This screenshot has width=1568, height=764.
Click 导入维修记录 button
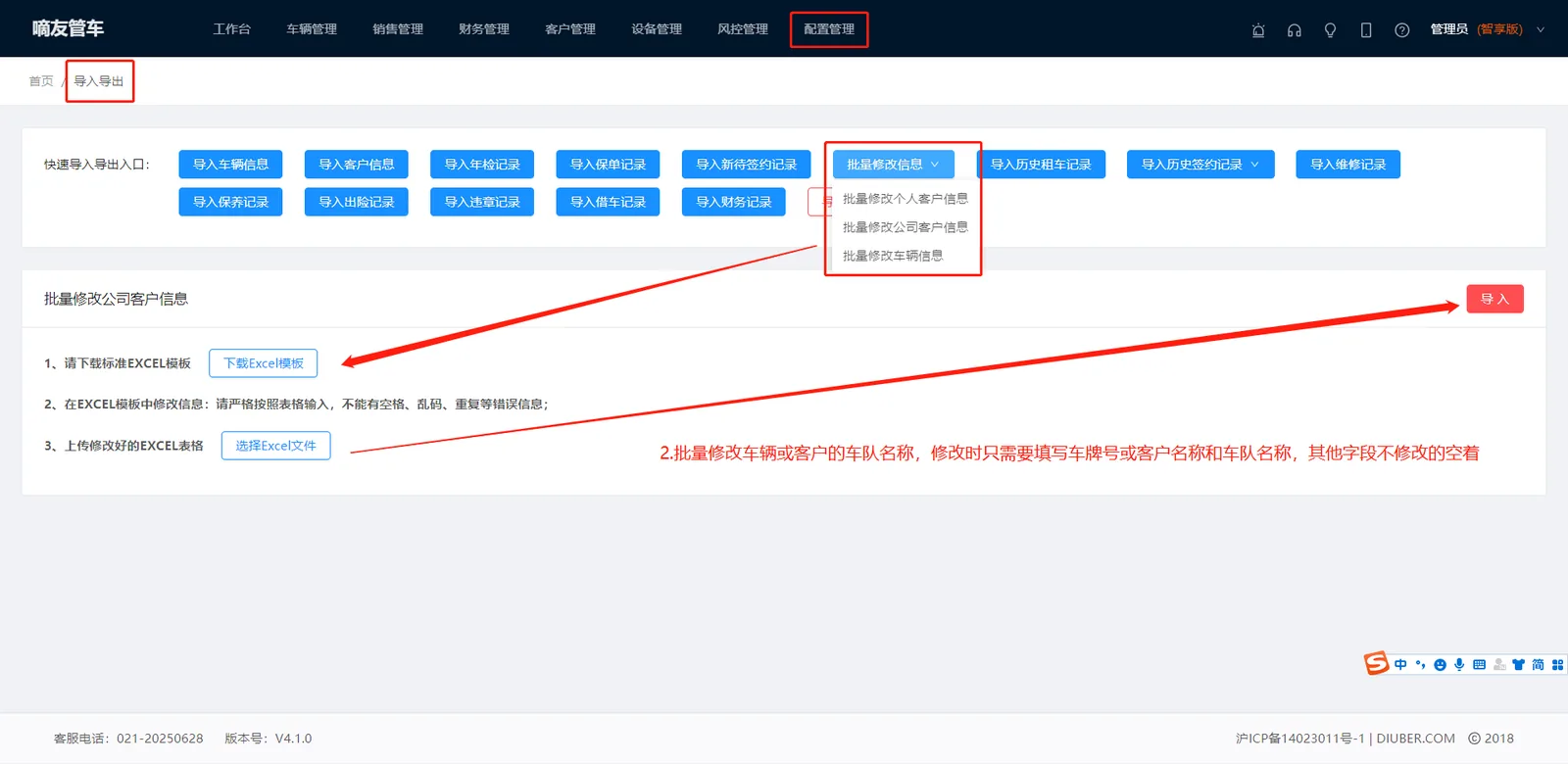1348,165
